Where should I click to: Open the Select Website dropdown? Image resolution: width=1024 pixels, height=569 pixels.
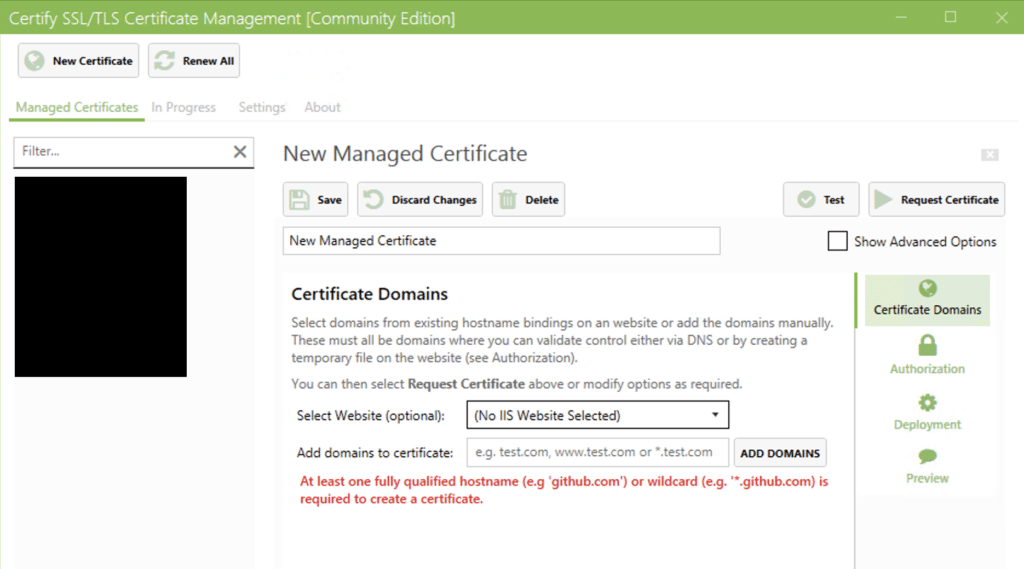[598, 415]
